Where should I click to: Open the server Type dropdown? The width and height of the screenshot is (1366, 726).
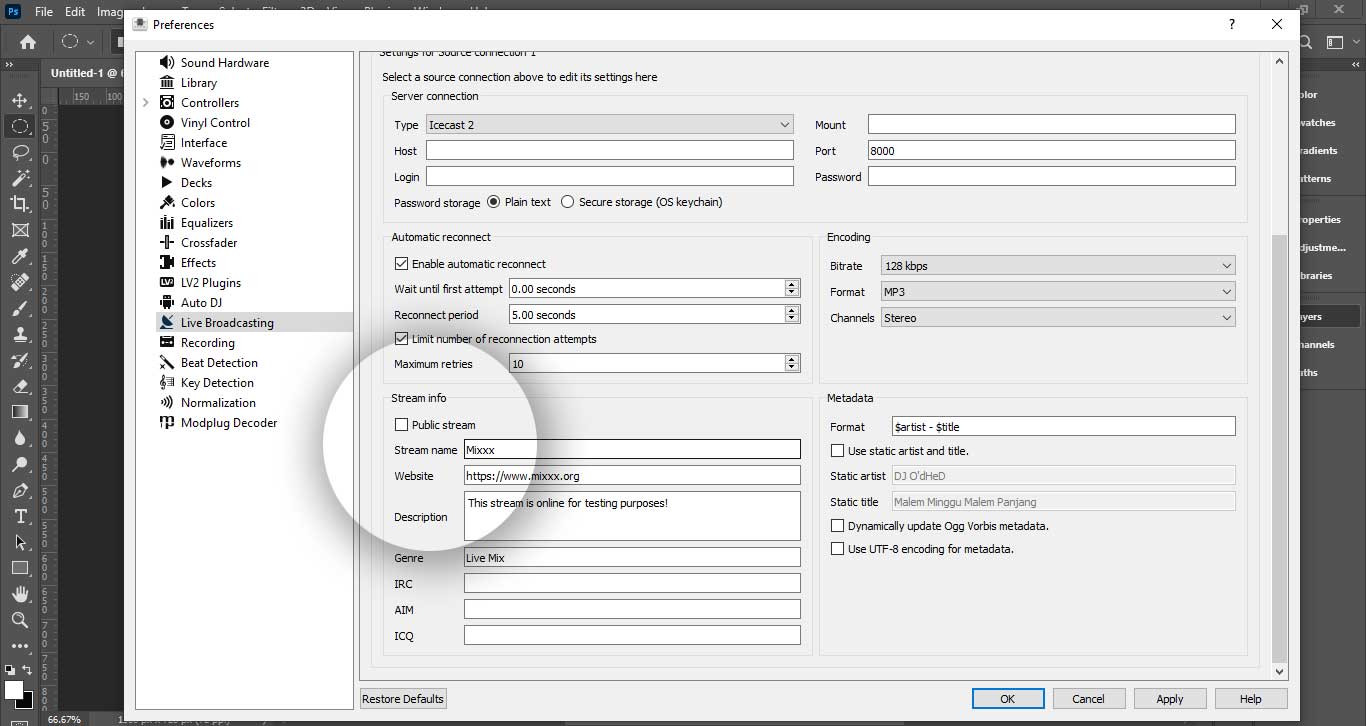[609, 125]
